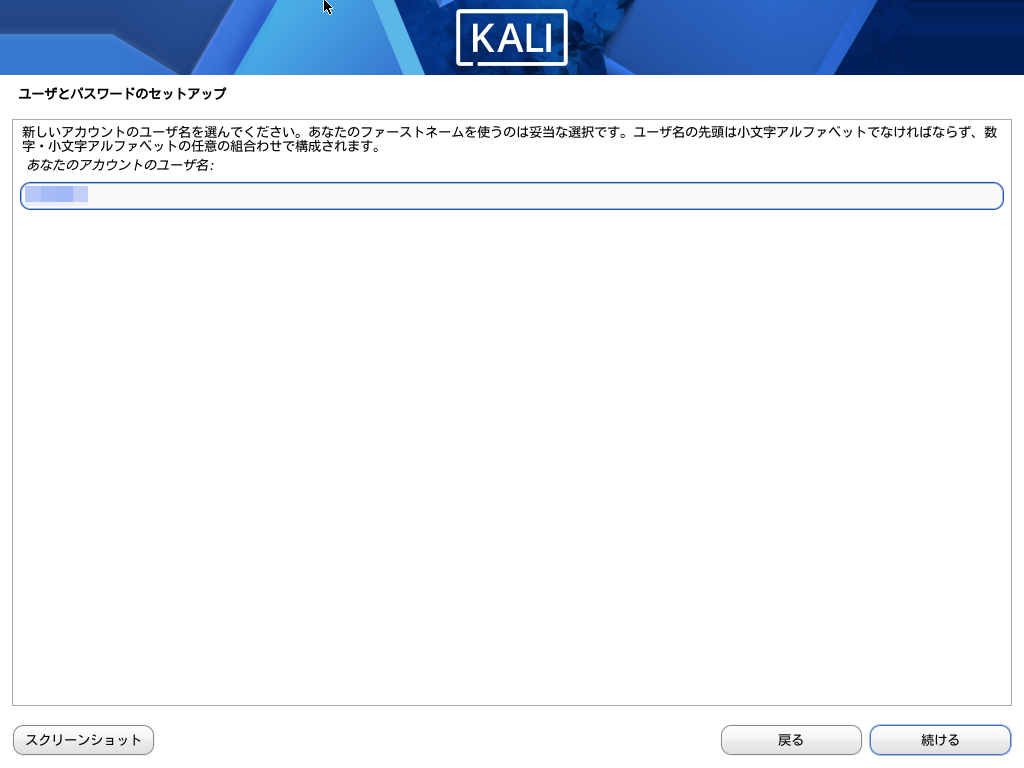
Task: Click the bottom border of the main content panel
Action: (511, 705)
